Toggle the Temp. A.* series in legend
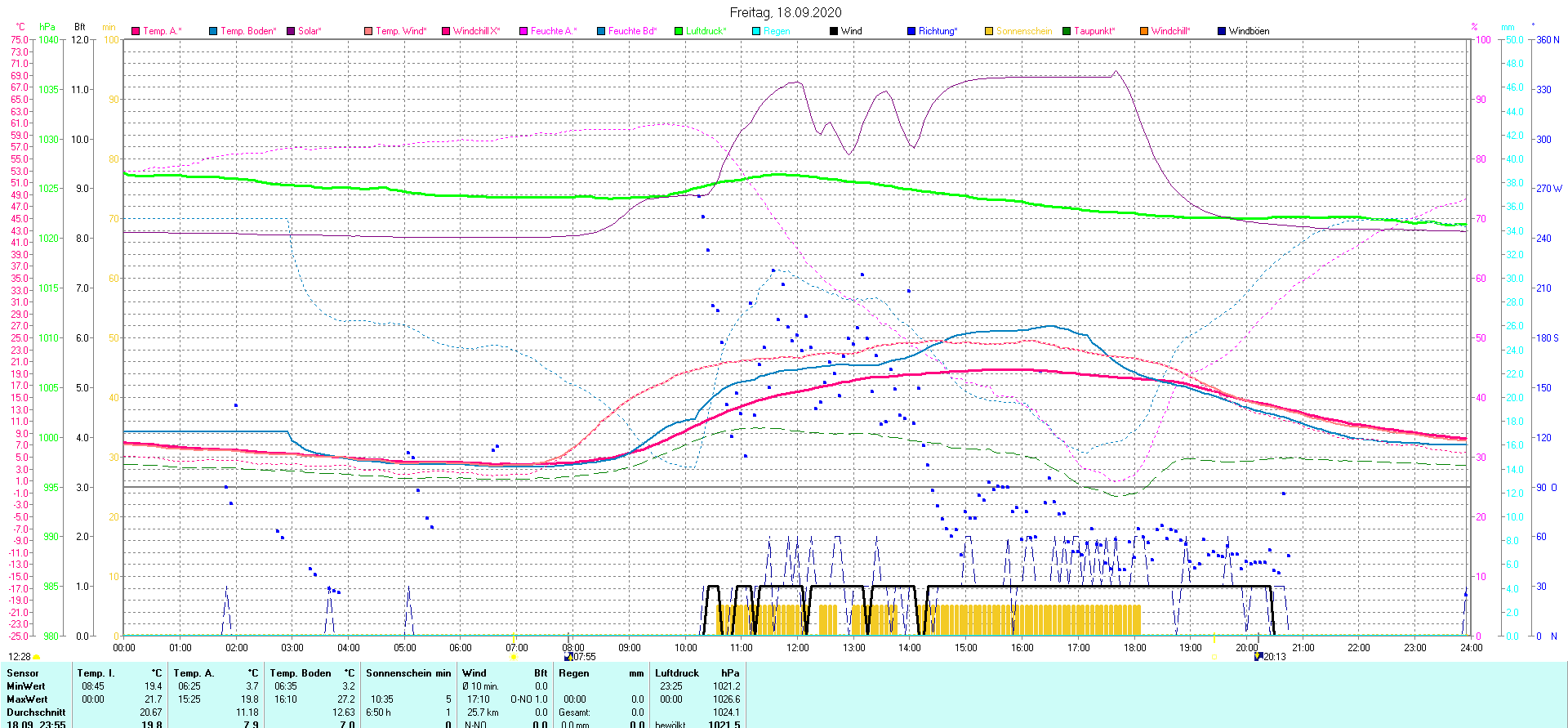This screenshot has height=728, width=1568. (162, 31)
